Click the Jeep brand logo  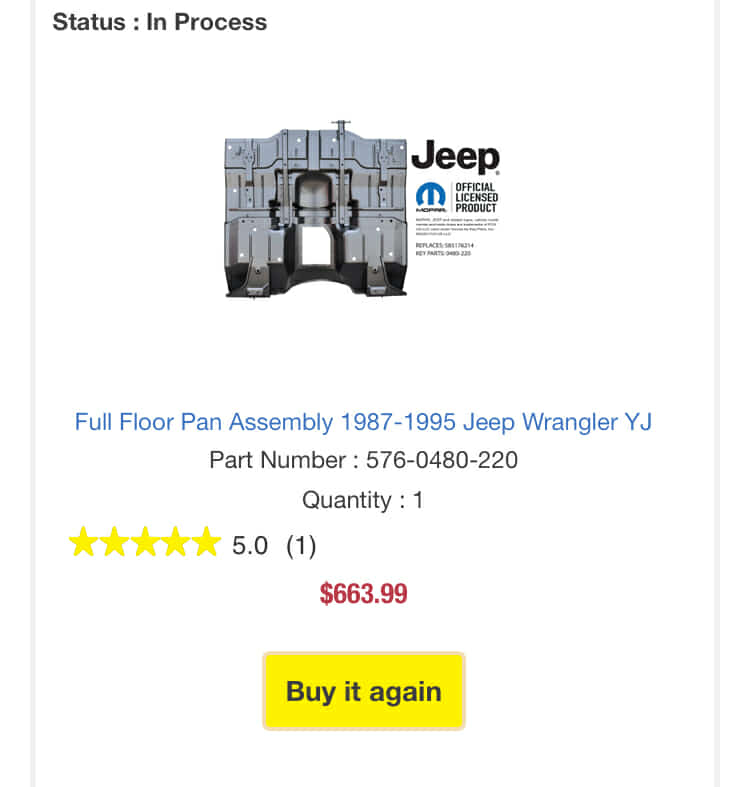[455, 158]
